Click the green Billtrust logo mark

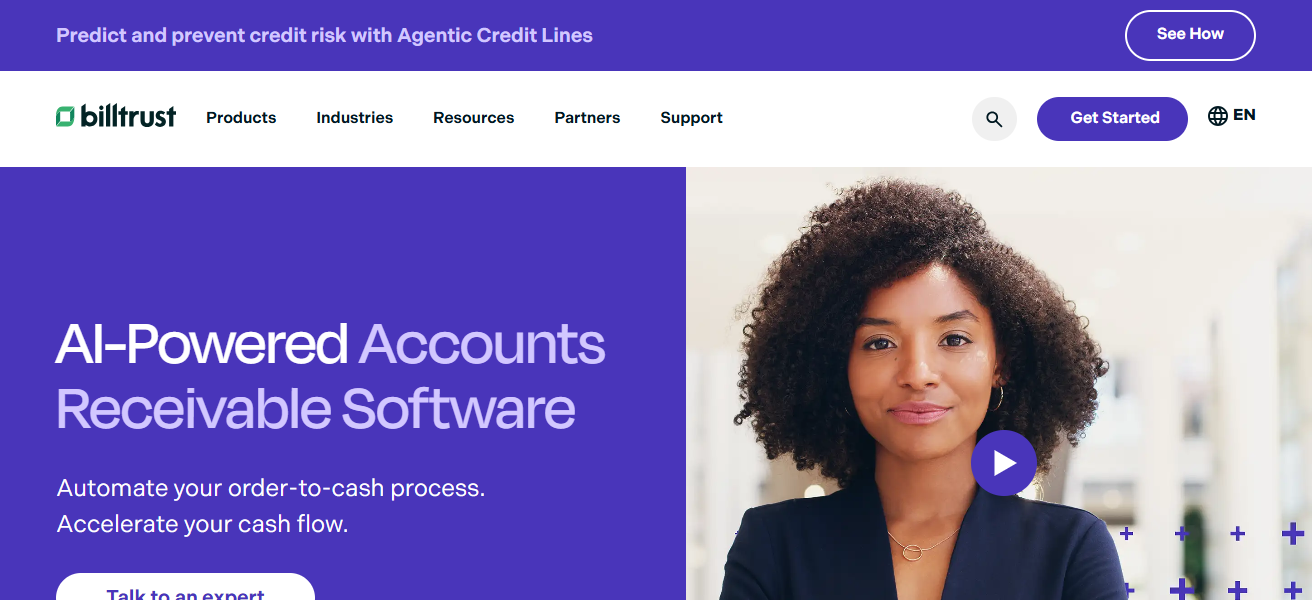click(65, 117)
